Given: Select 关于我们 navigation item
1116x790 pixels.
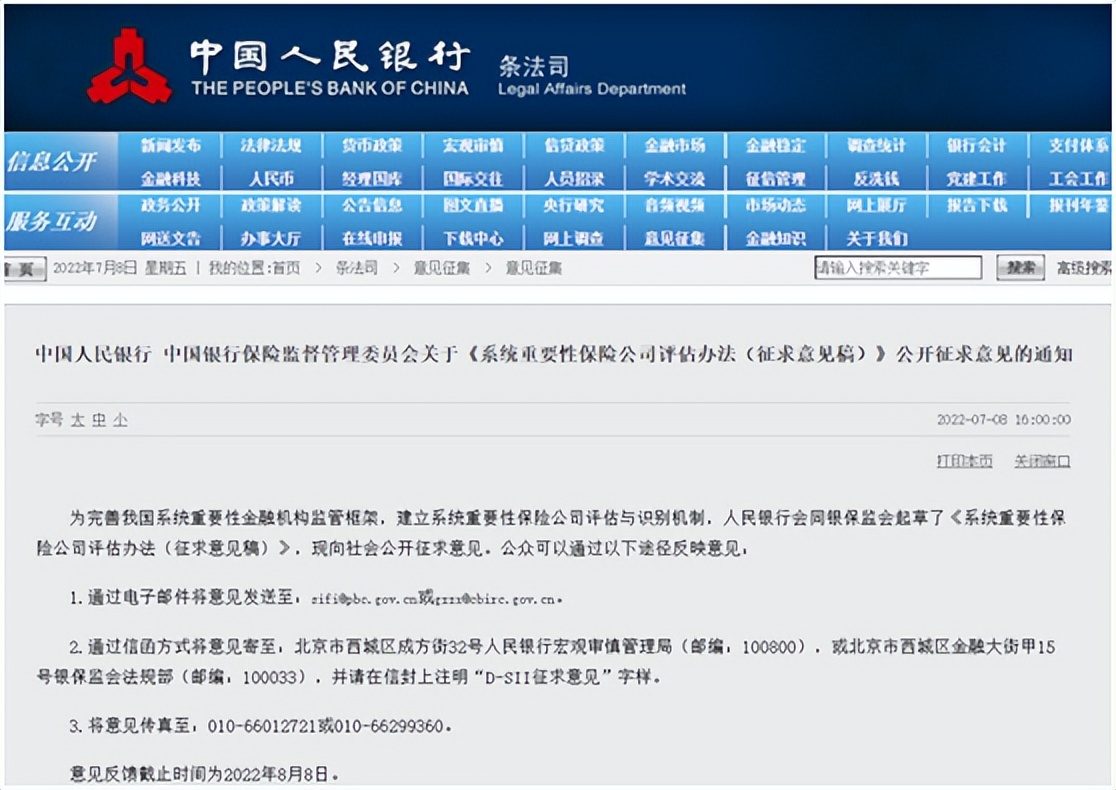Looking at the screenshot, I should click(876, 238).
